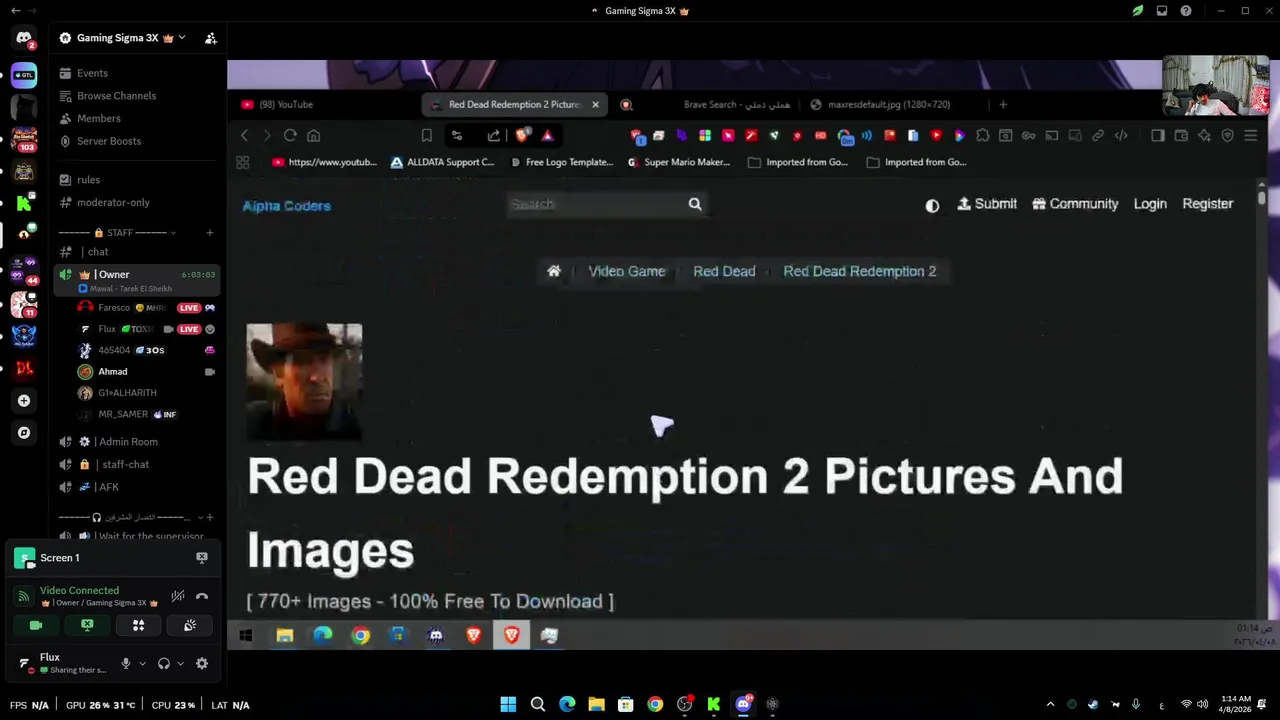Open Discover servers compass icon
Image resolution: width=1280 pixels, height=720 pixels.
coord(24,433)
